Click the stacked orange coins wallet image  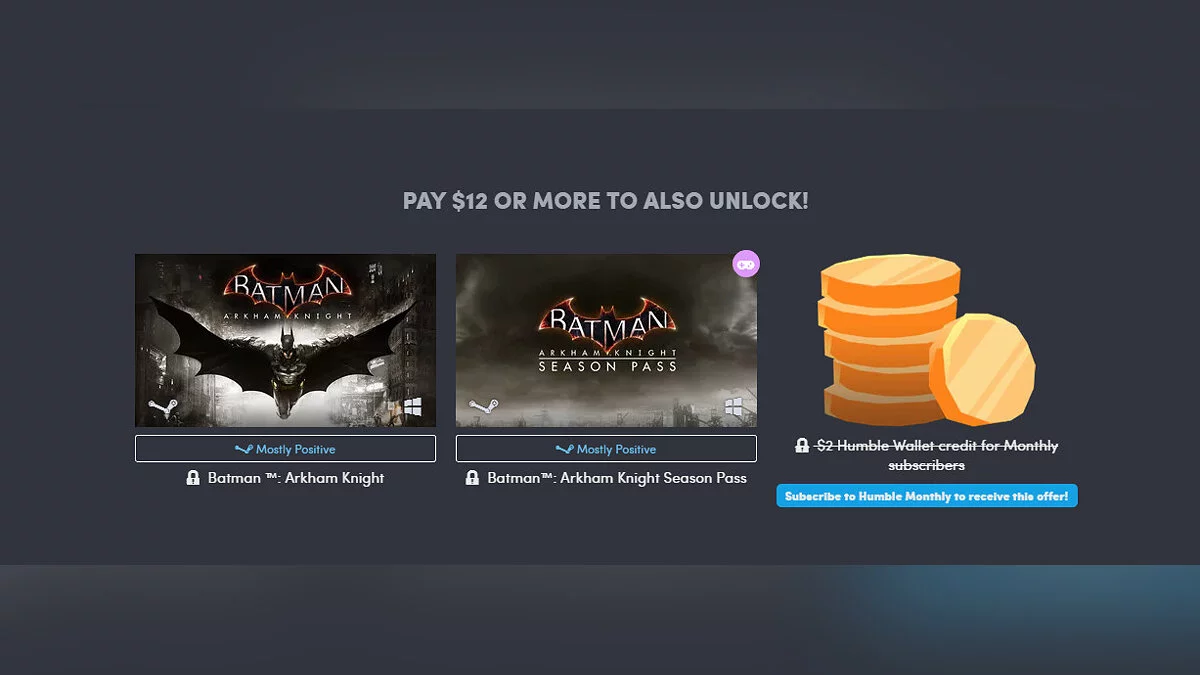[x=927, y=340]
